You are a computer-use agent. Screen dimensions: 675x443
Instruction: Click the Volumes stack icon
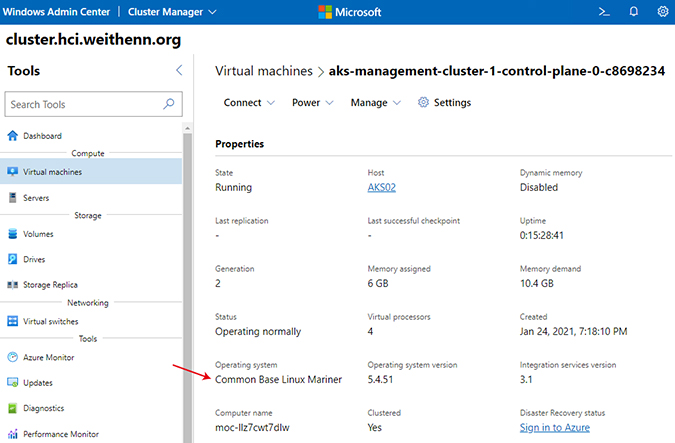(x=12, y=234)
